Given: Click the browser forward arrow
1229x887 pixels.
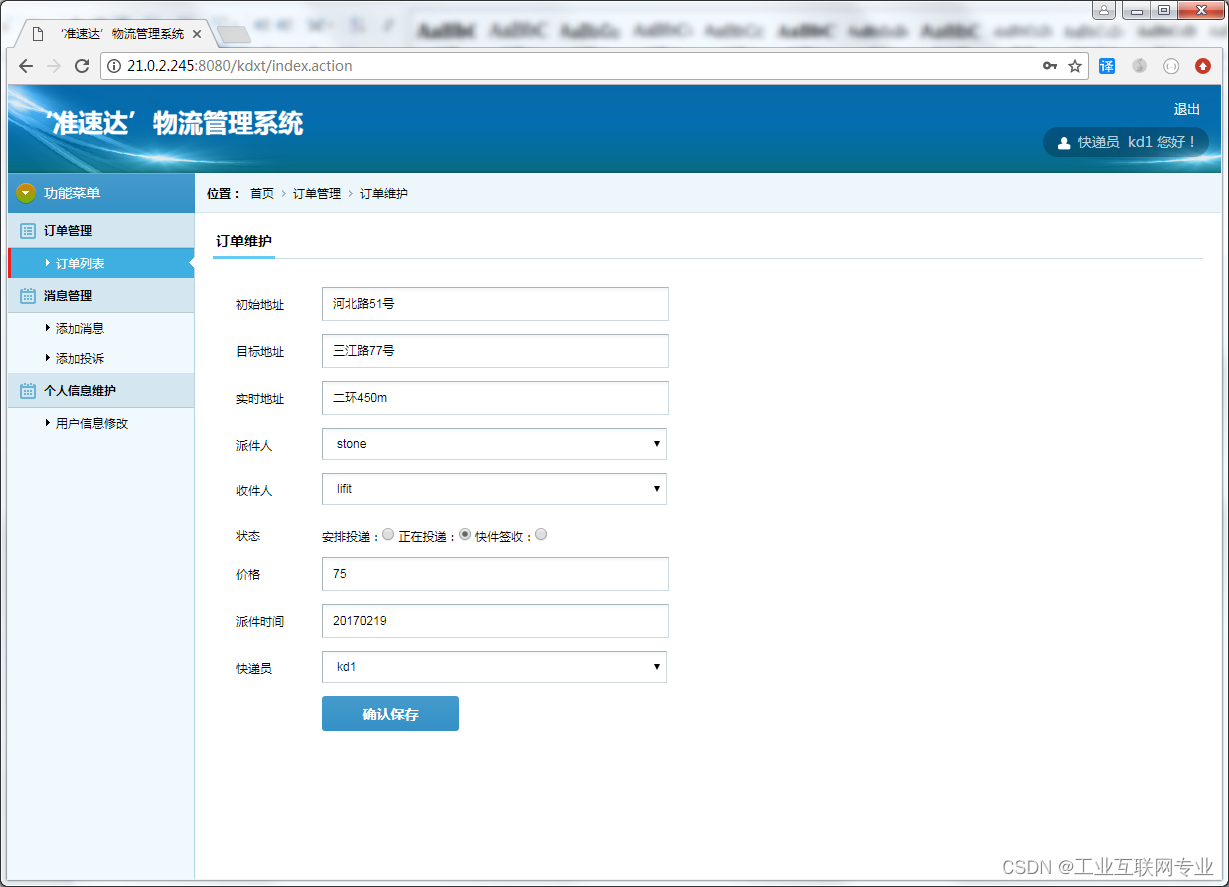Looking at the screenshot, I should (54, 66).
